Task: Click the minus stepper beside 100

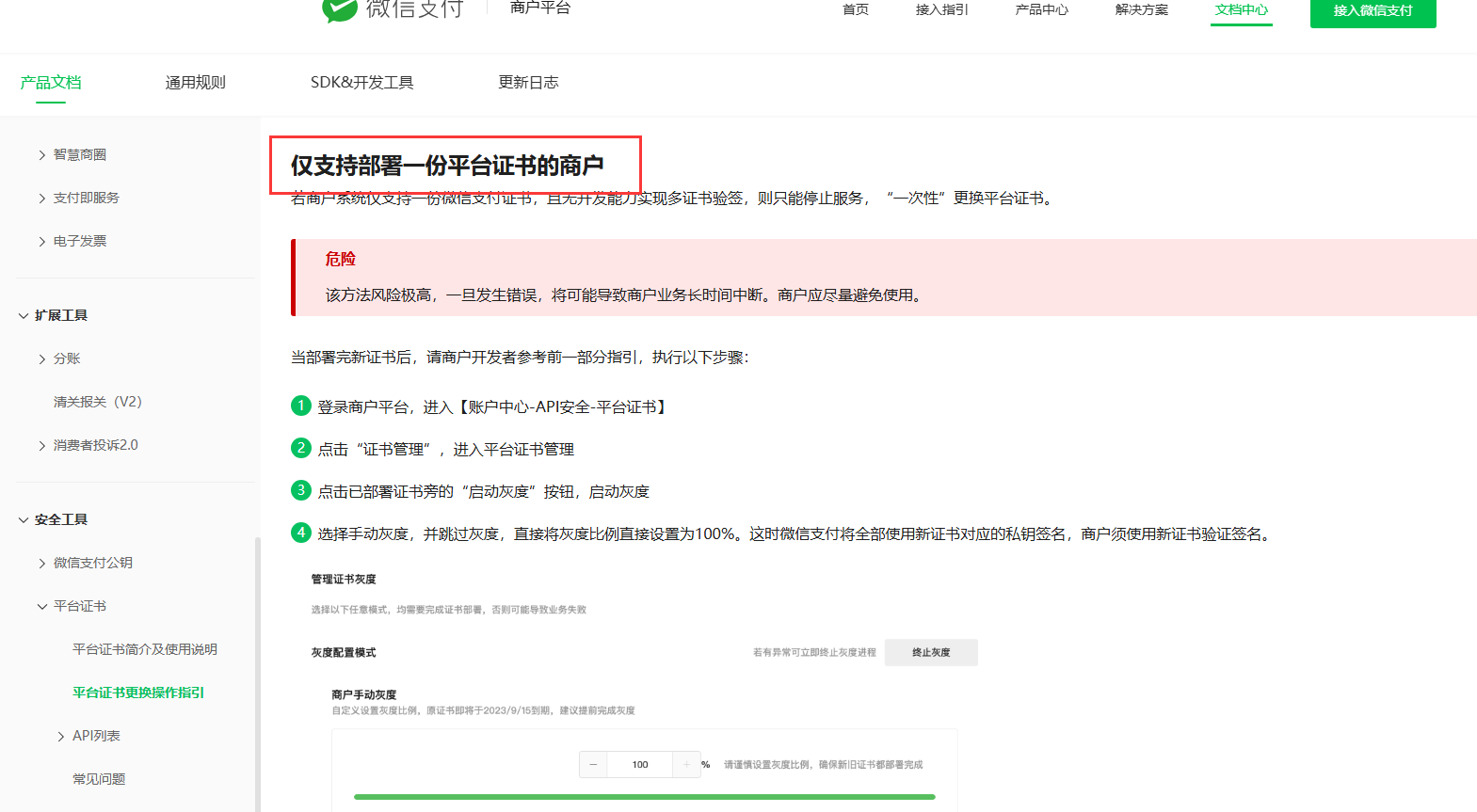Action: [x=593, y=764]
